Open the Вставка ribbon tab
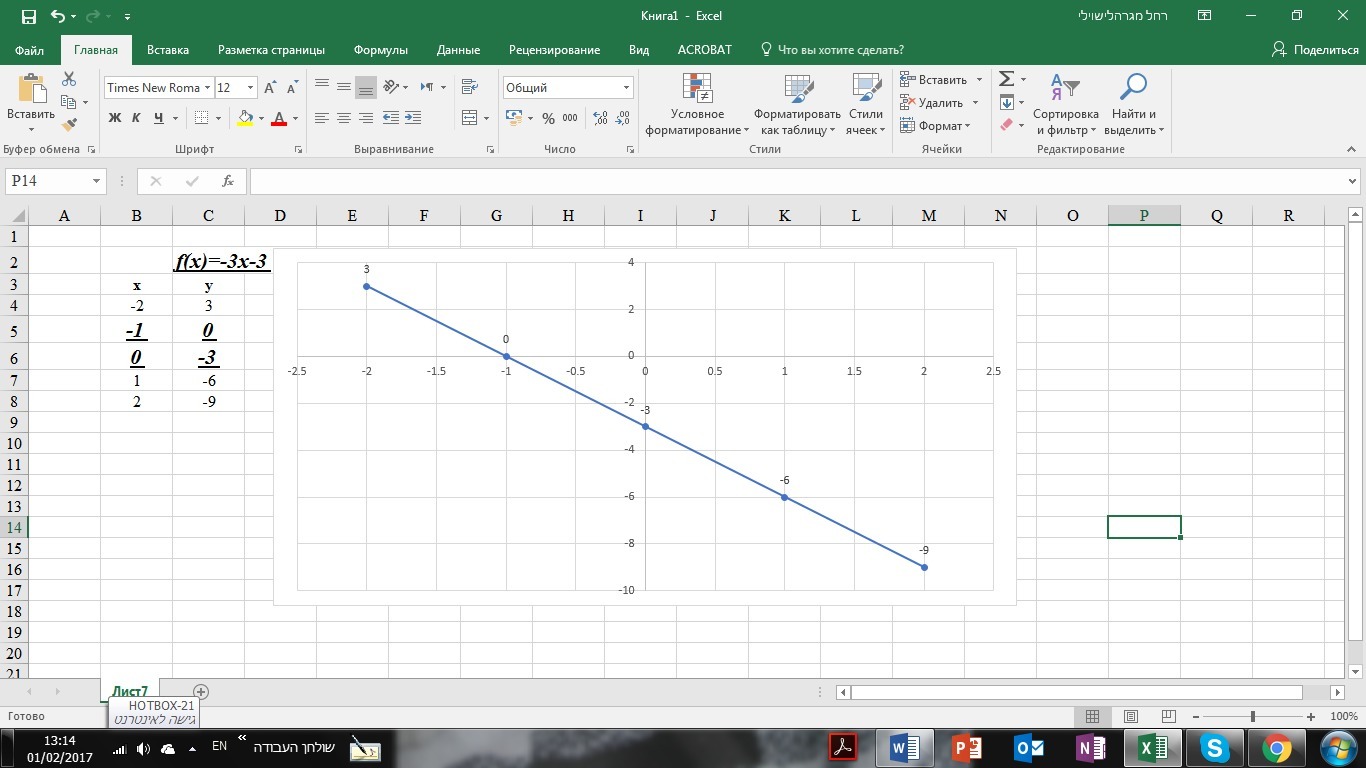 click(168, 50)
